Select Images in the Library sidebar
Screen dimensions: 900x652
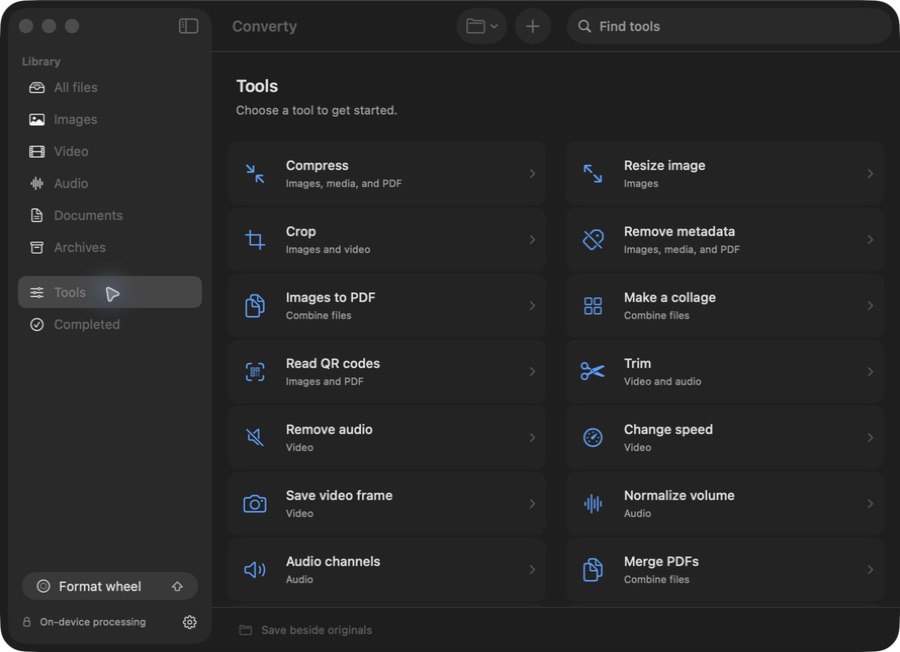click(x=110, y=119)
